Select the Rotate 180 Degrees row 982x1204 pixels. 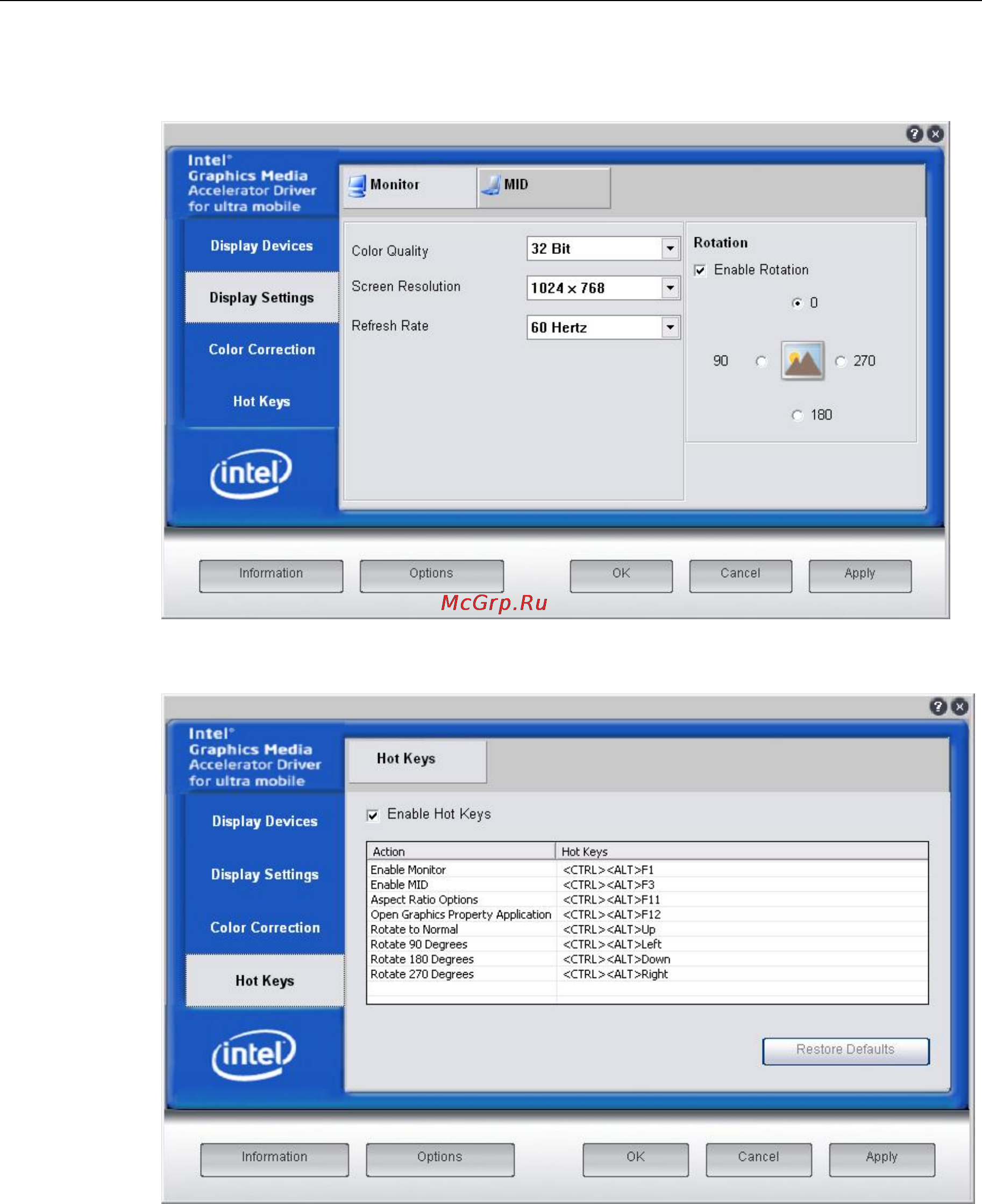coord(647,959)
